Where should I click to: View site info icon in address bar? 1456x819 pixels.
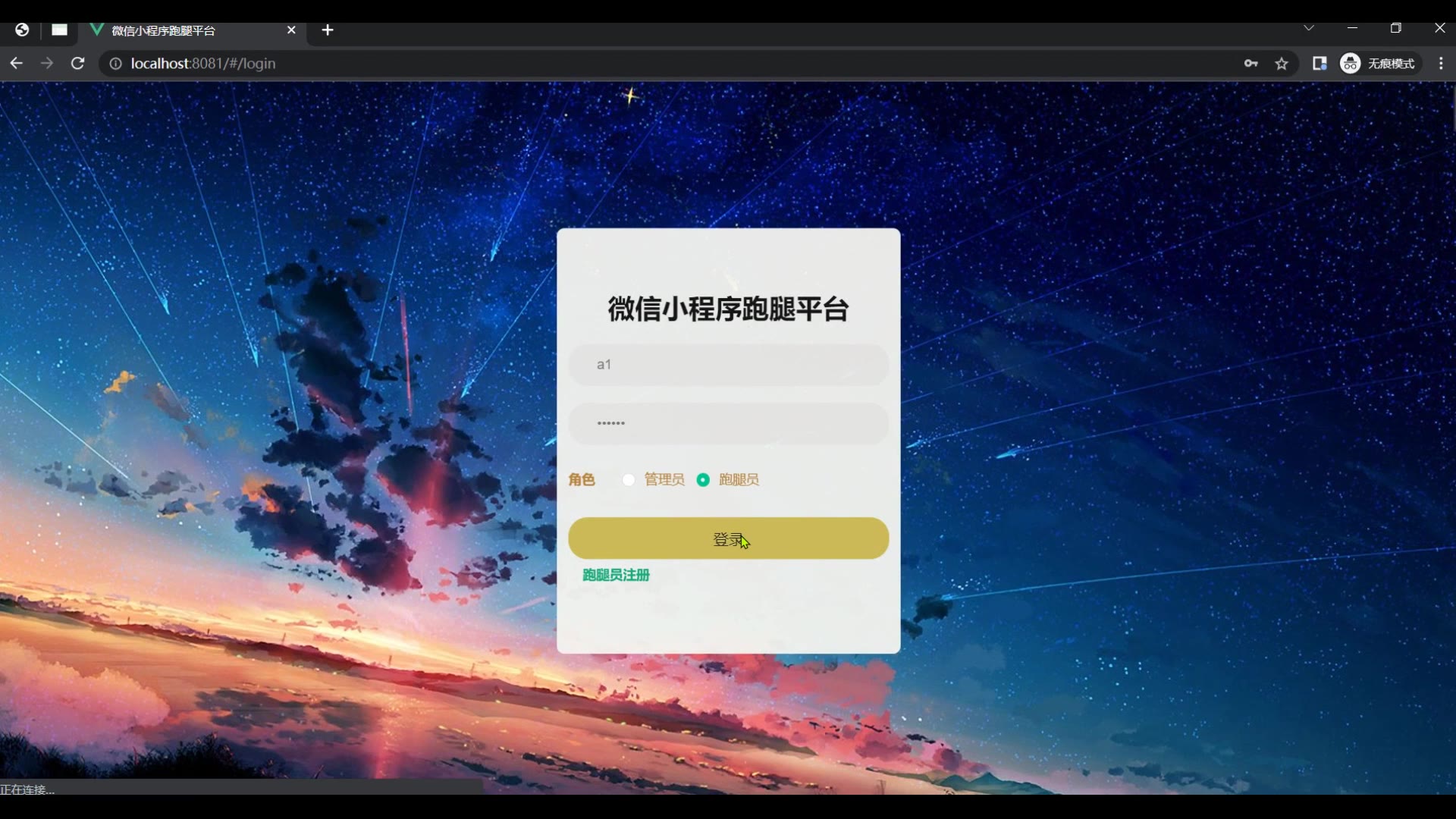[115, 64]
